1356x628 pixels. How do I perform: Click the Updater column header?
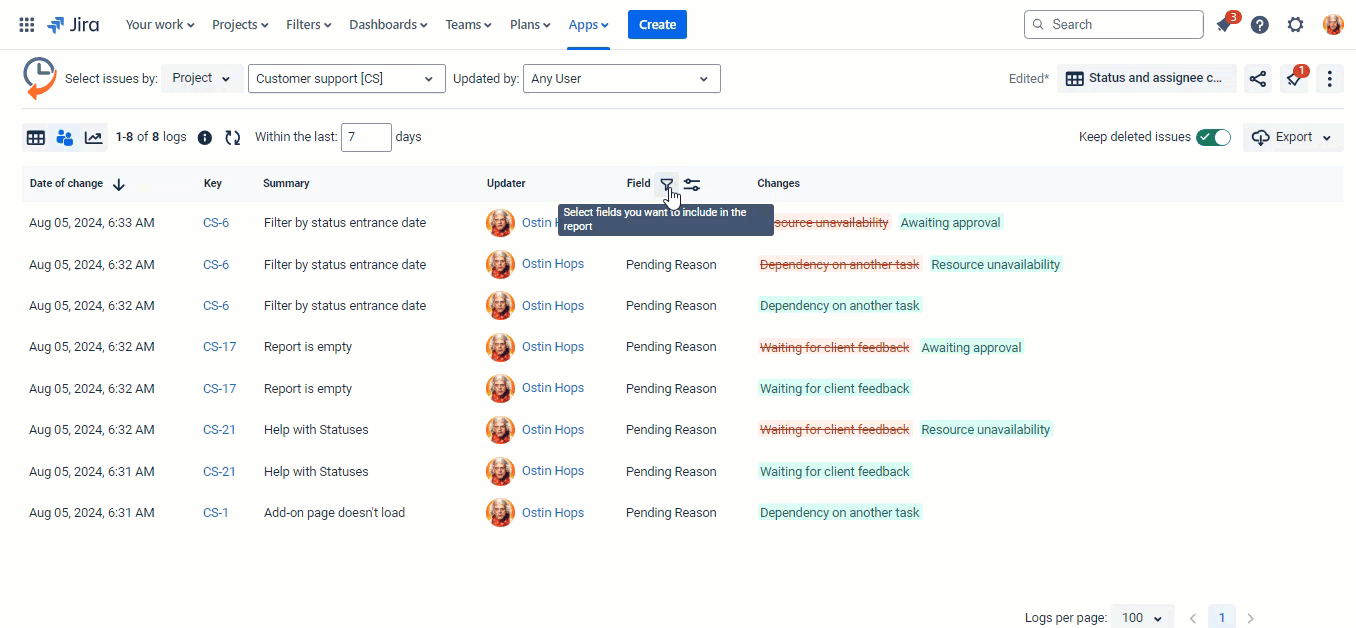pyautogui.click(x=506, y=184)
